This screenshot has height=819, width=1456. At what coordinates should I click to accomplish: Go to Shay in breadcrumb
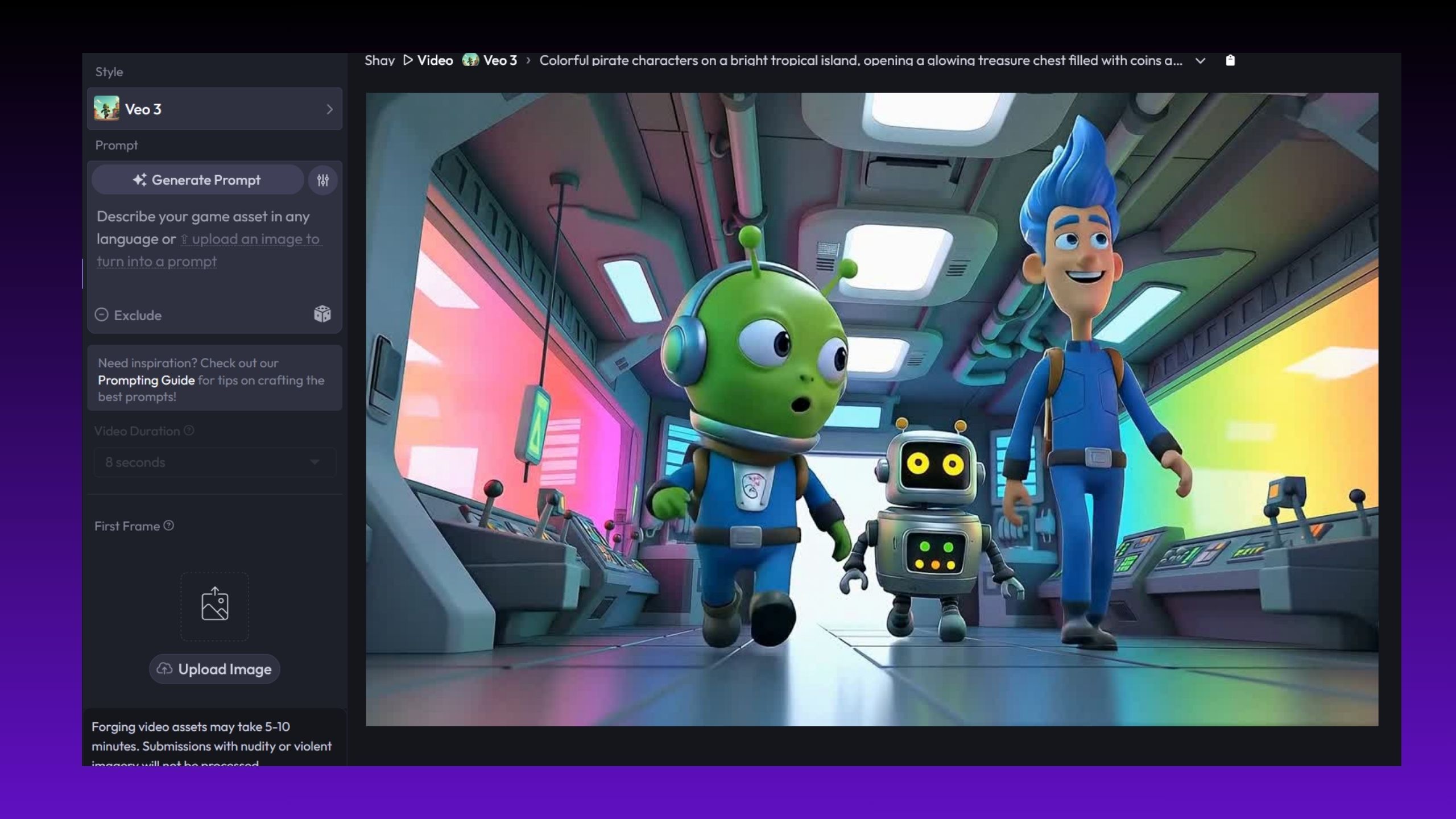pos(379,60)
